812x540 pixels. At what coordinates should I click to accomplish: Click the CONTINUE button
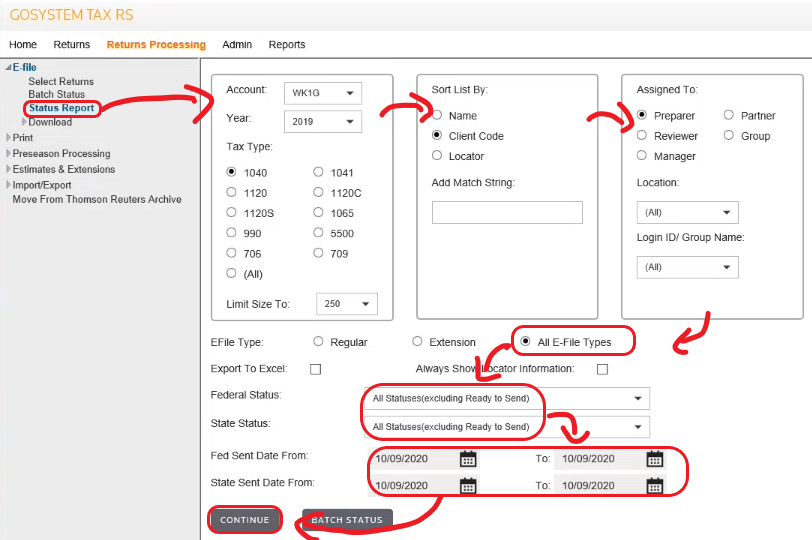244,520
